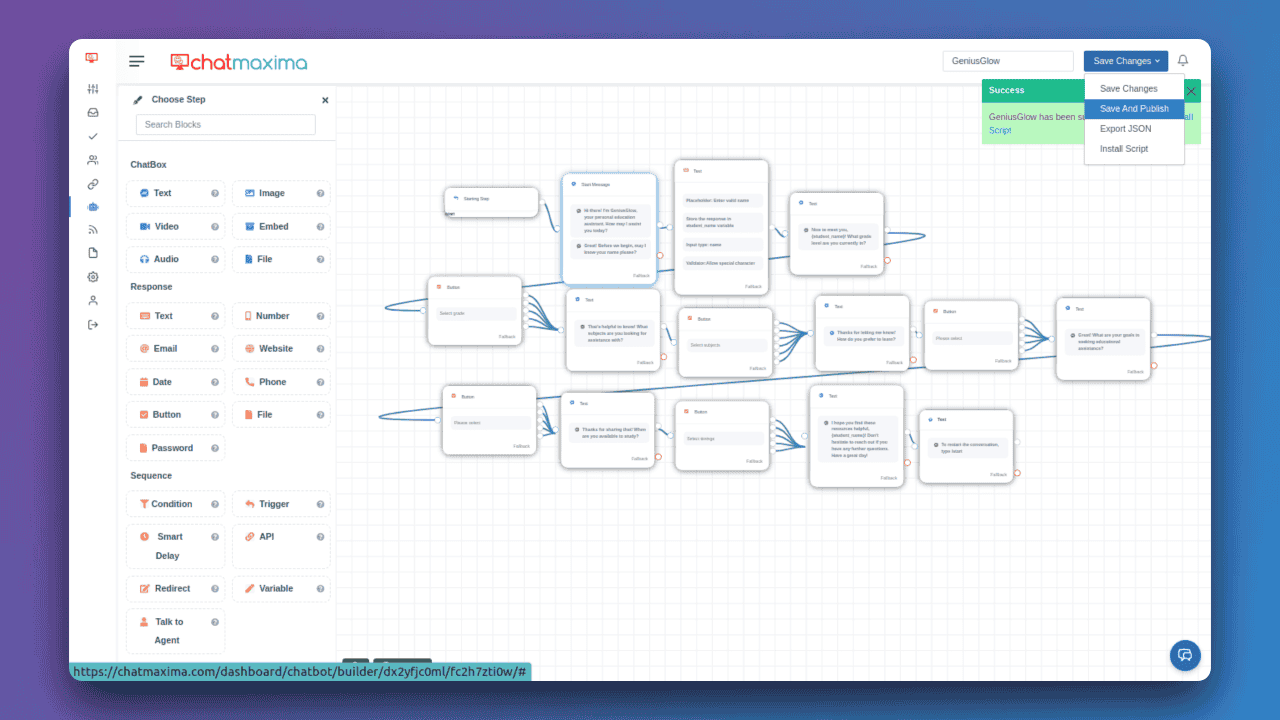This screenshot has height=720, width=1280.
Task: Close the Choose Step panel
Action: click(325, 100)
